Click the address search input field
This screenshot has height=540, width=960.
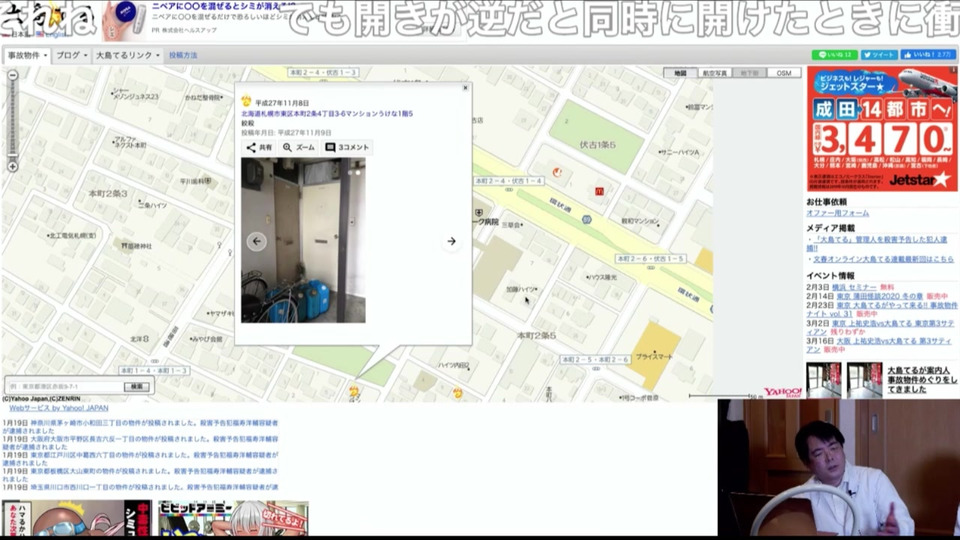(x=66, y=387)
